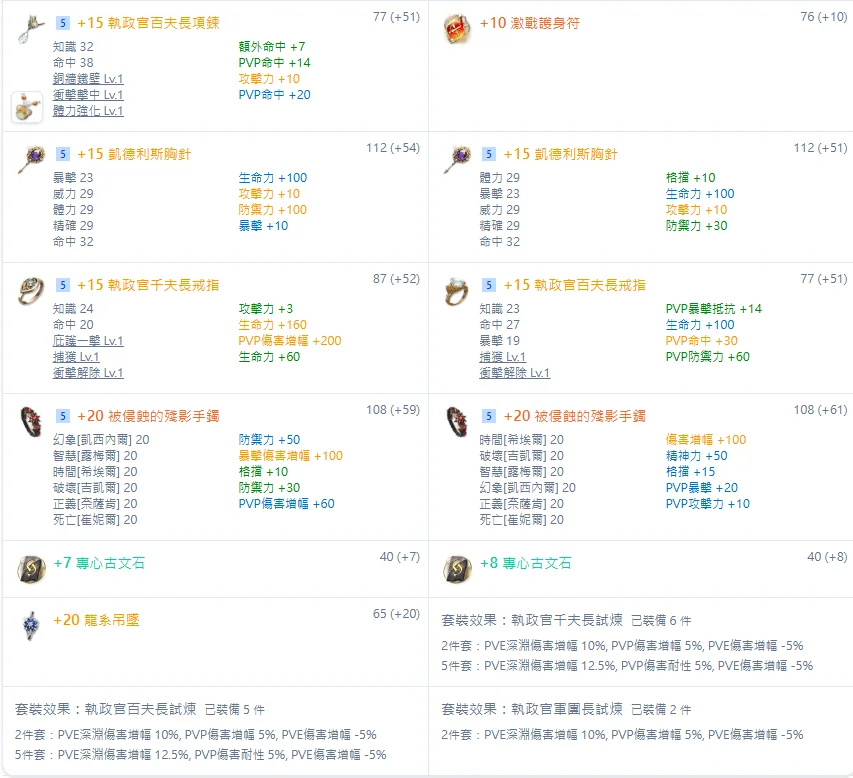
Task: Click the grade 5 badge beside 執政官百夫長項鍊
Action: [x=63, y=23]
